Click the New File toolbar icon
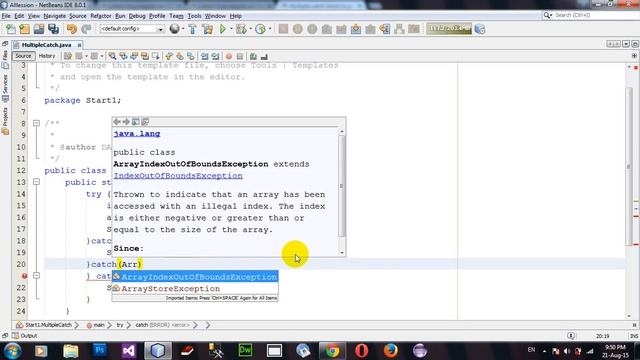This screenshot has height=360, width=640. [x=10, y=29]
